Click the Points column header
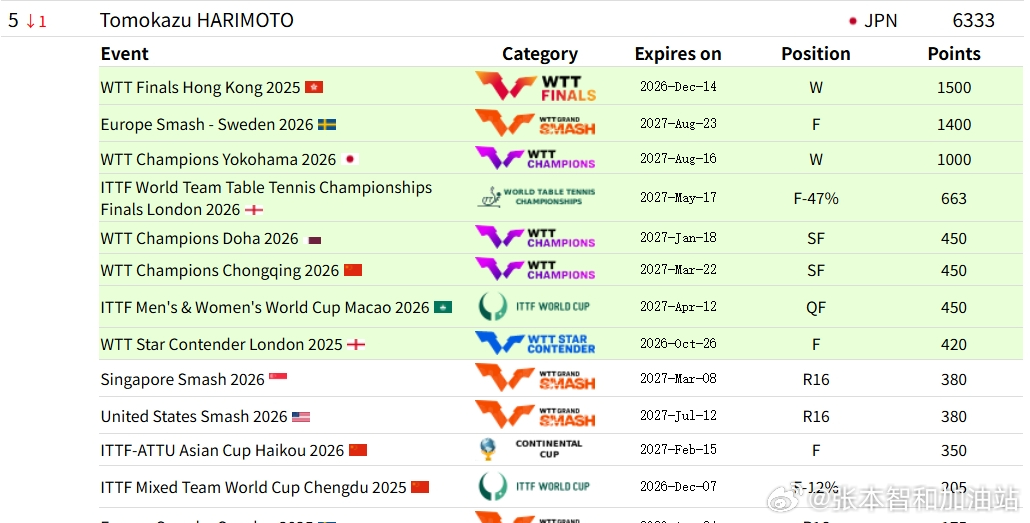 (954, 54)
